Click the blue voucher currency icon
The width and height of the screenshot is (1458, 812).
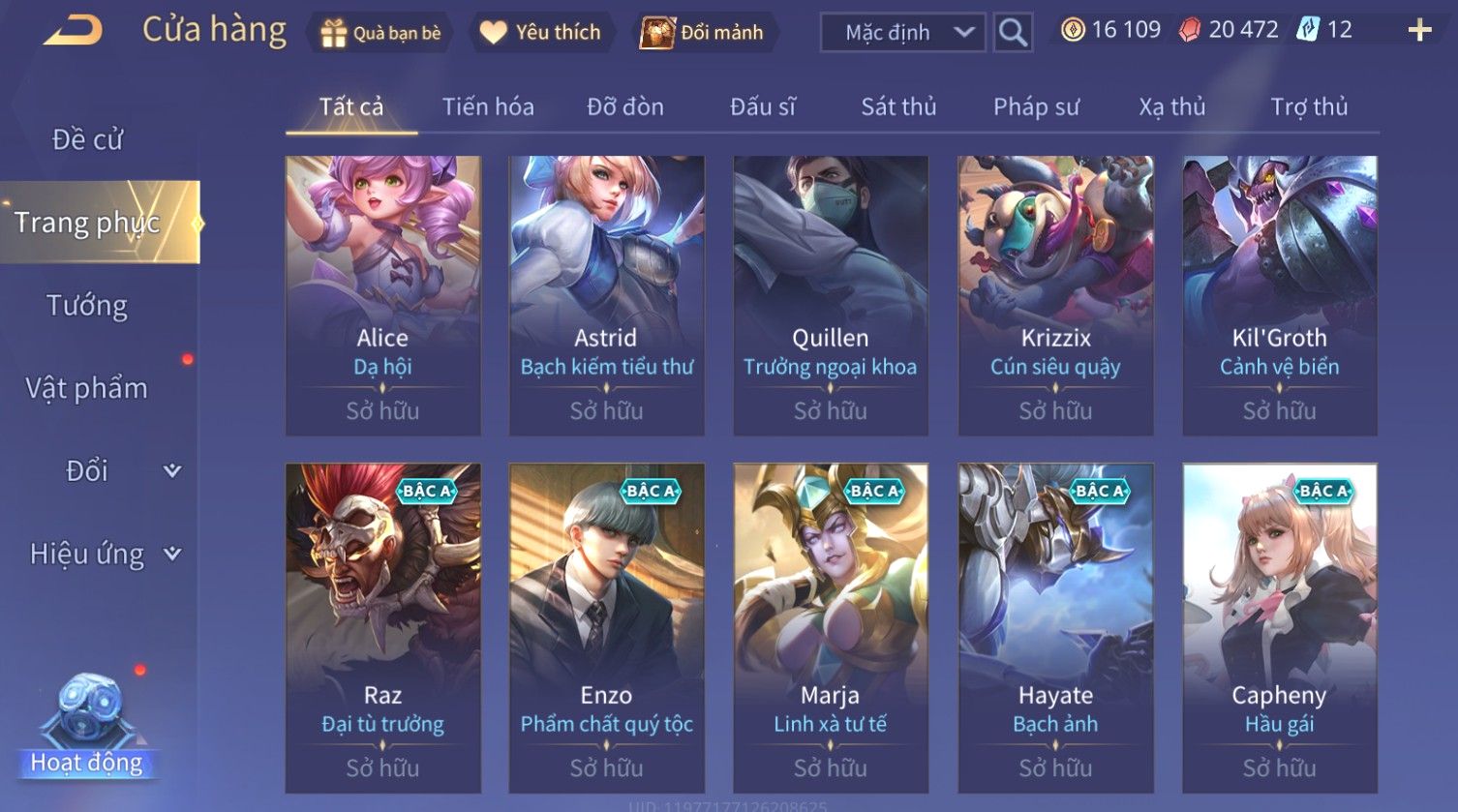click(1309, 30)
